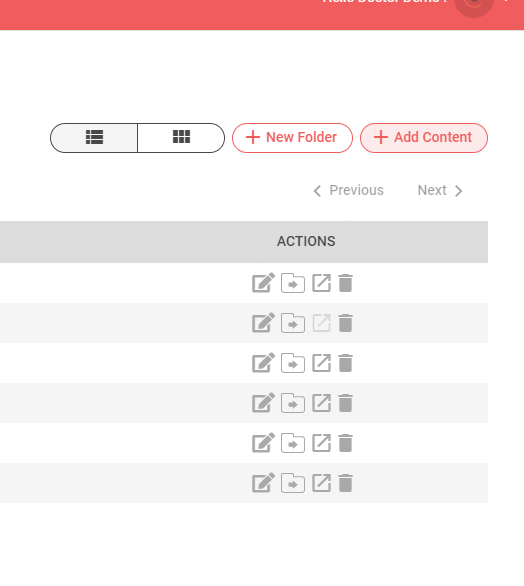Viewport: 524px width, 586px height.
Task: Go to the Next page
Action: (x=440, y=191)
